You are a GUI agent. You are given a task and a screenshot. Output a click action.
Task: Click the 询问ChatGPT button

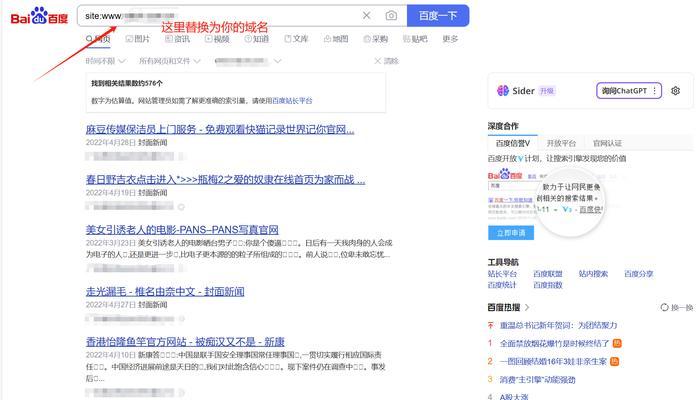(624, 91)
